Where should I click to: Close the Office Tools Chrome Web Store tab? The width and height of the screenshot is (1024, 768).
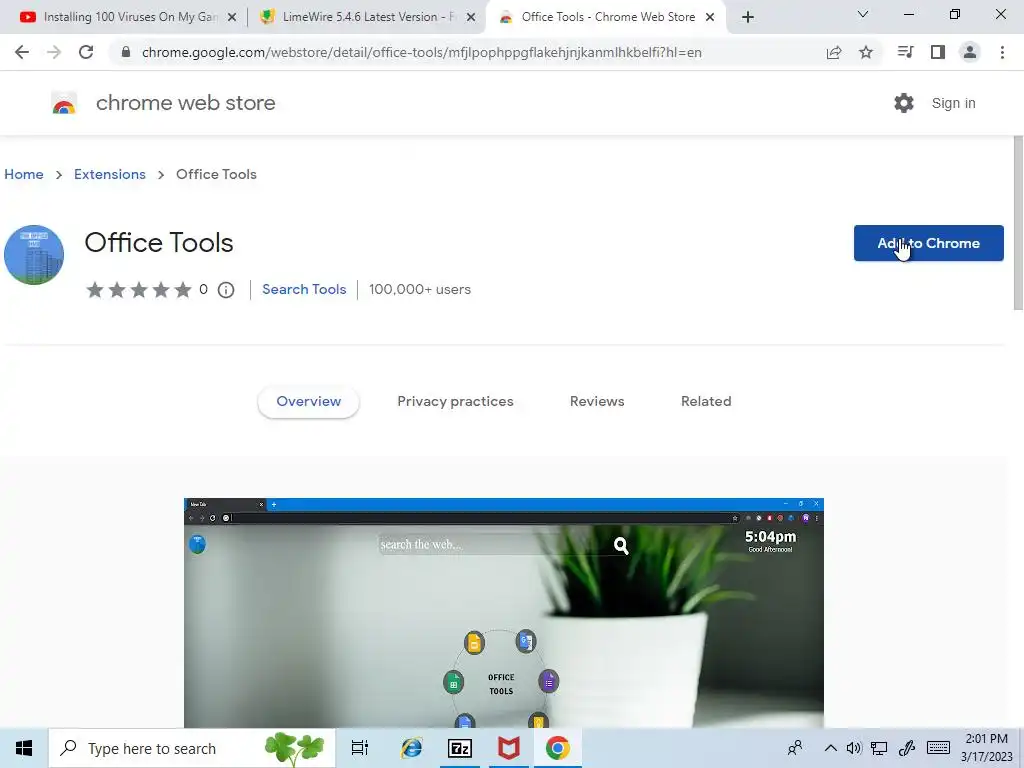tap(710, 17)
